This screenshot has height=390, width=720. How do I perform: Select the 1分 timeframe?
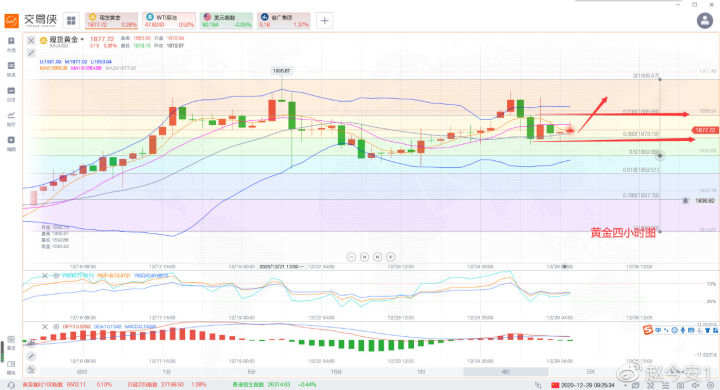point(167,372)
